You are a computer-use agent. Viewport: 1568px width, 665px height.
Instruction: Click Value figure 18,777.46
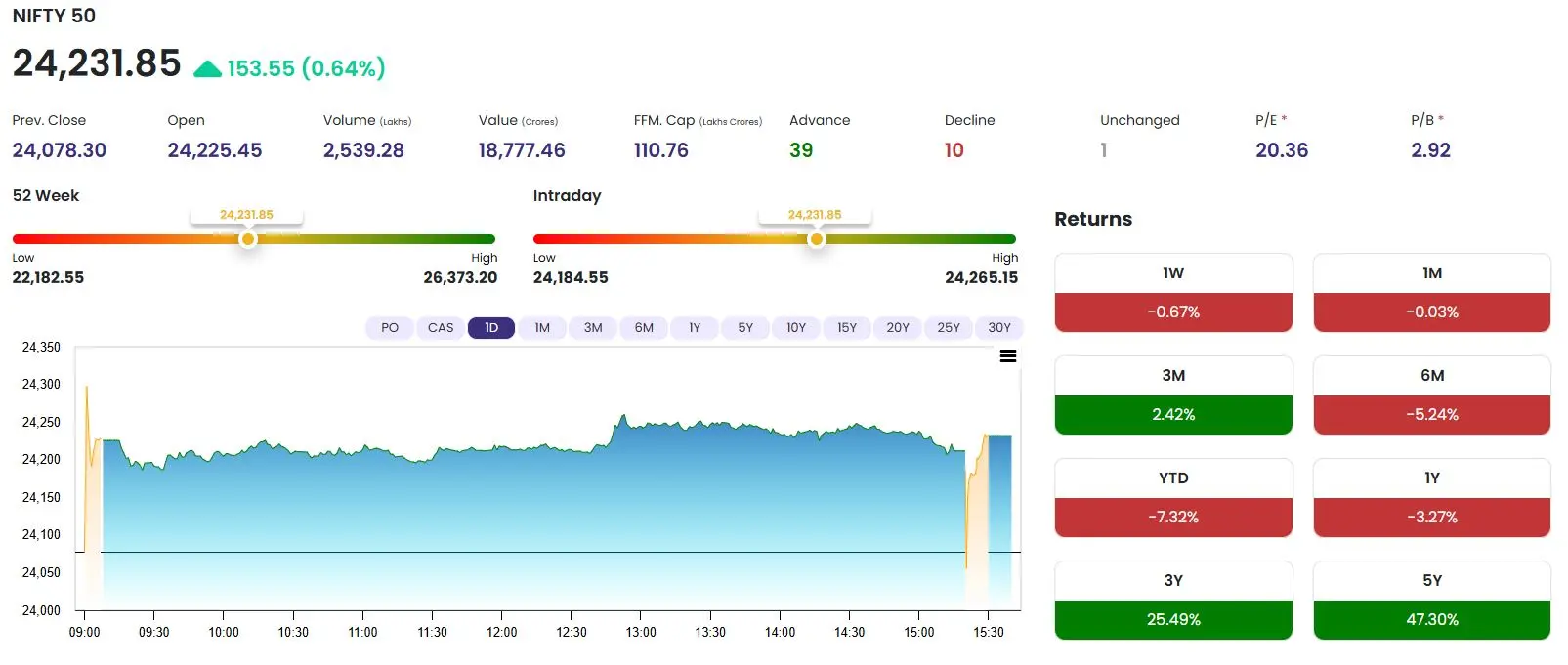[x=522, y=150]
